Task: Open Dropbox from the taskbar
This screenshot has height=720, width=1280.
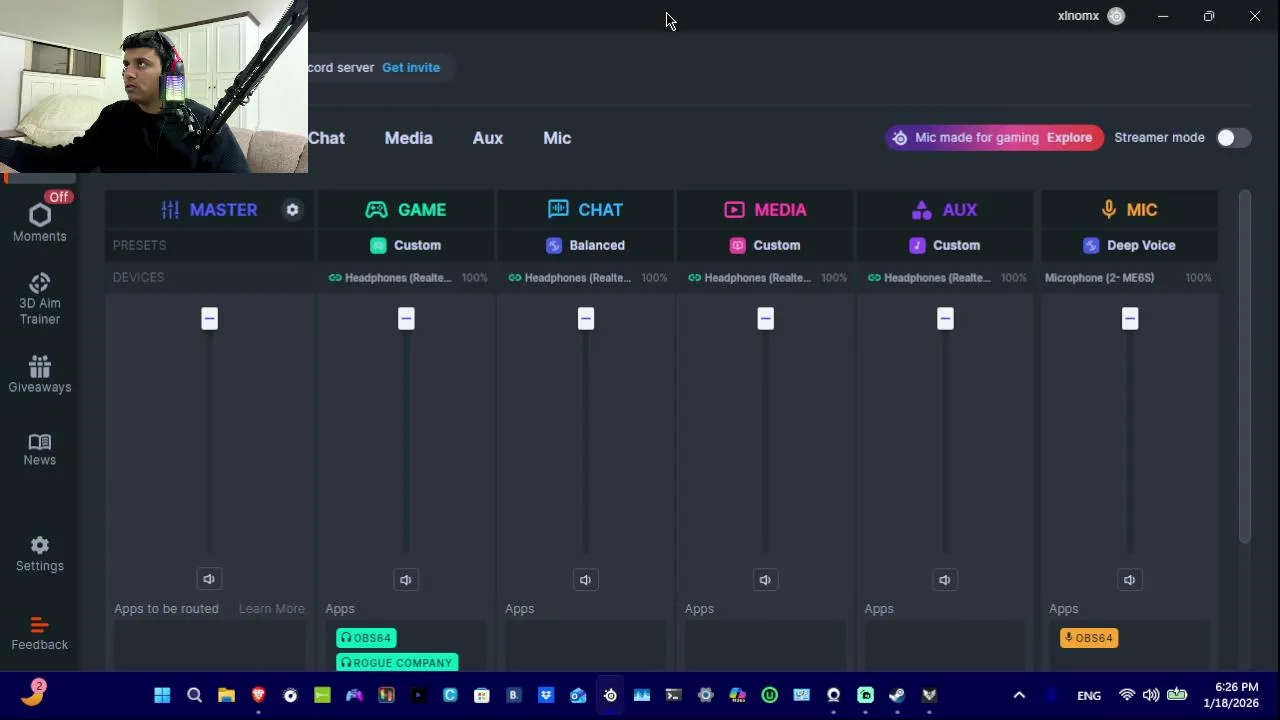Action: [x=546, y=695]
